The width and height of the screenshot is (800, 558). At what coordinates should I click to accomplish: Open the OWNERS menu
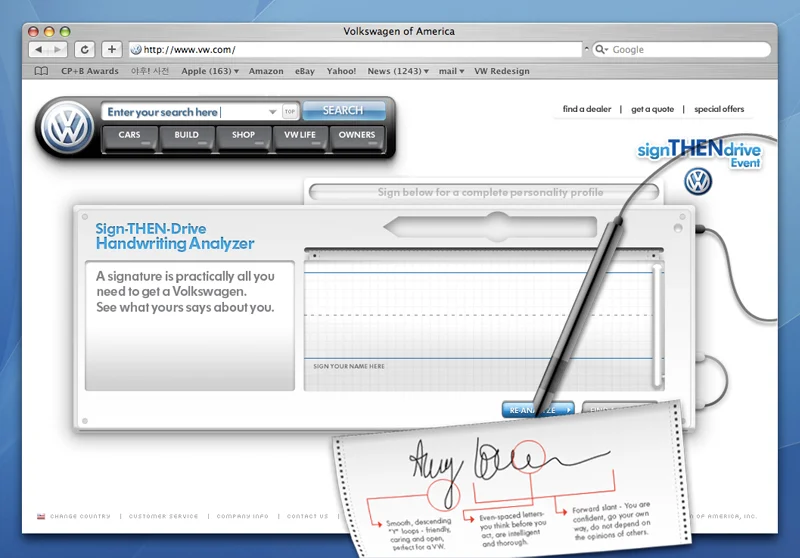coord(357,137)
